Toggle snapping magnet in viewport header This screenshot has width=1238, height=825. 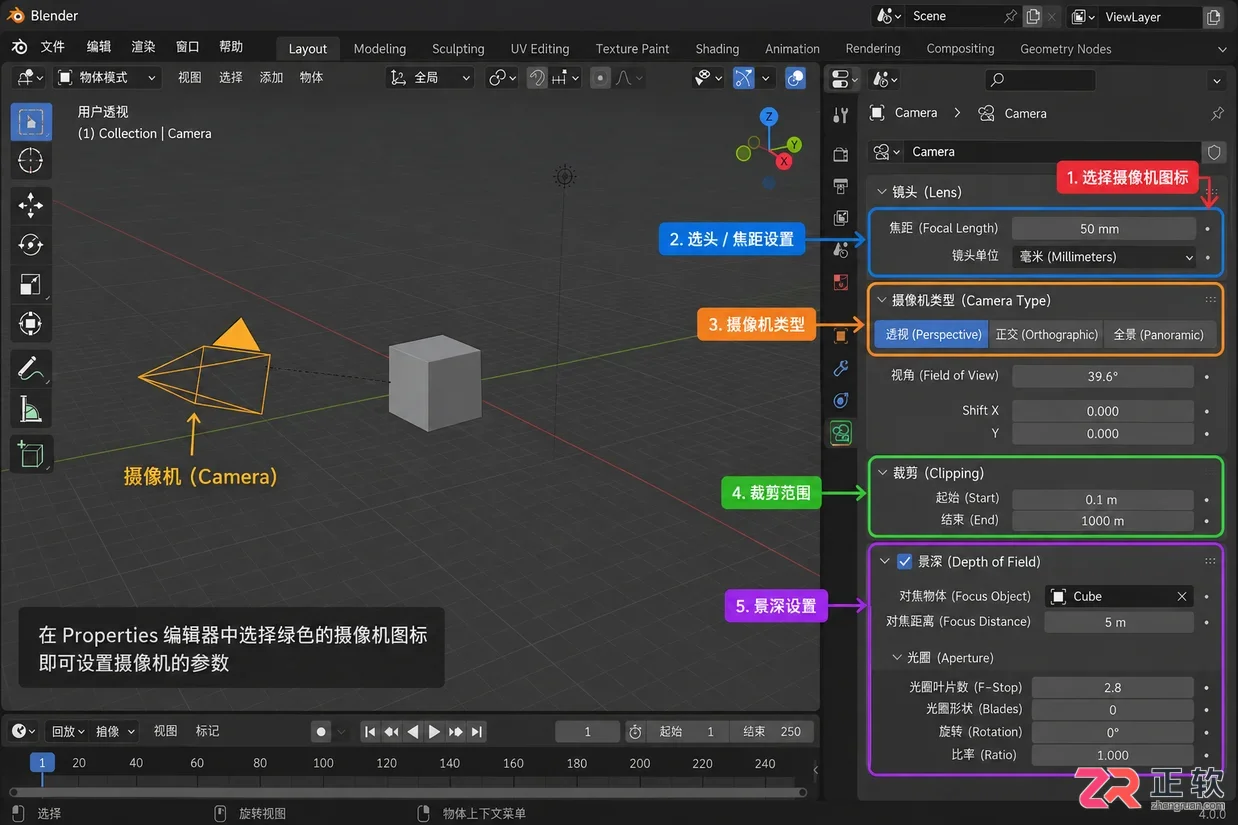[537, 78]
